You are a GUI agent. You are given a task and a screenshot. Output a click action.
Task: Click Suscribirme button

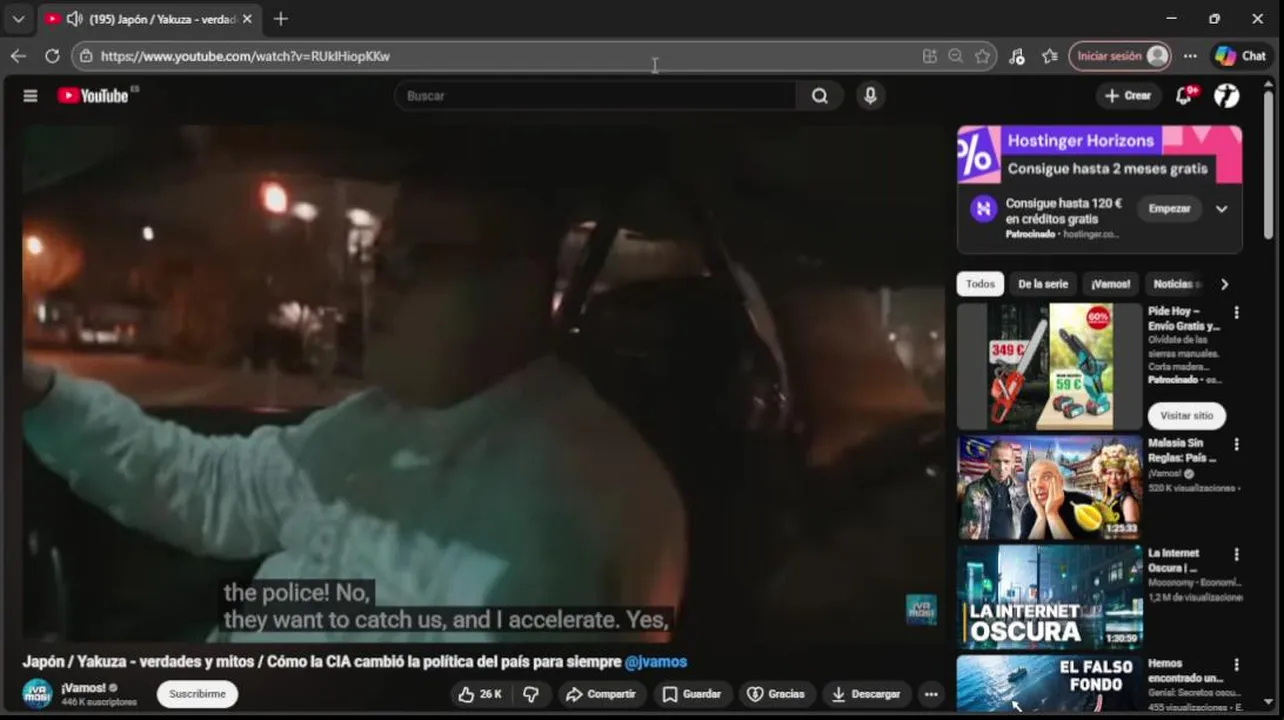click(197, 694)
